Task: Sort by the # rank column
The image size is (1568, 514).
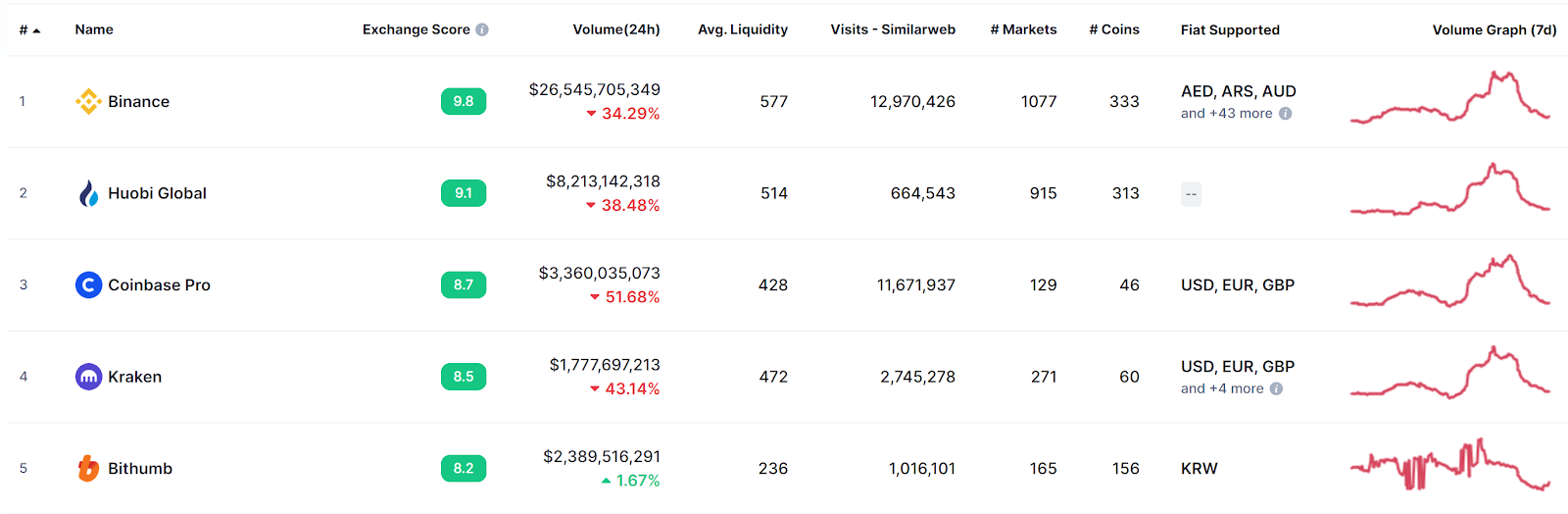Action: tap(28, 30)
